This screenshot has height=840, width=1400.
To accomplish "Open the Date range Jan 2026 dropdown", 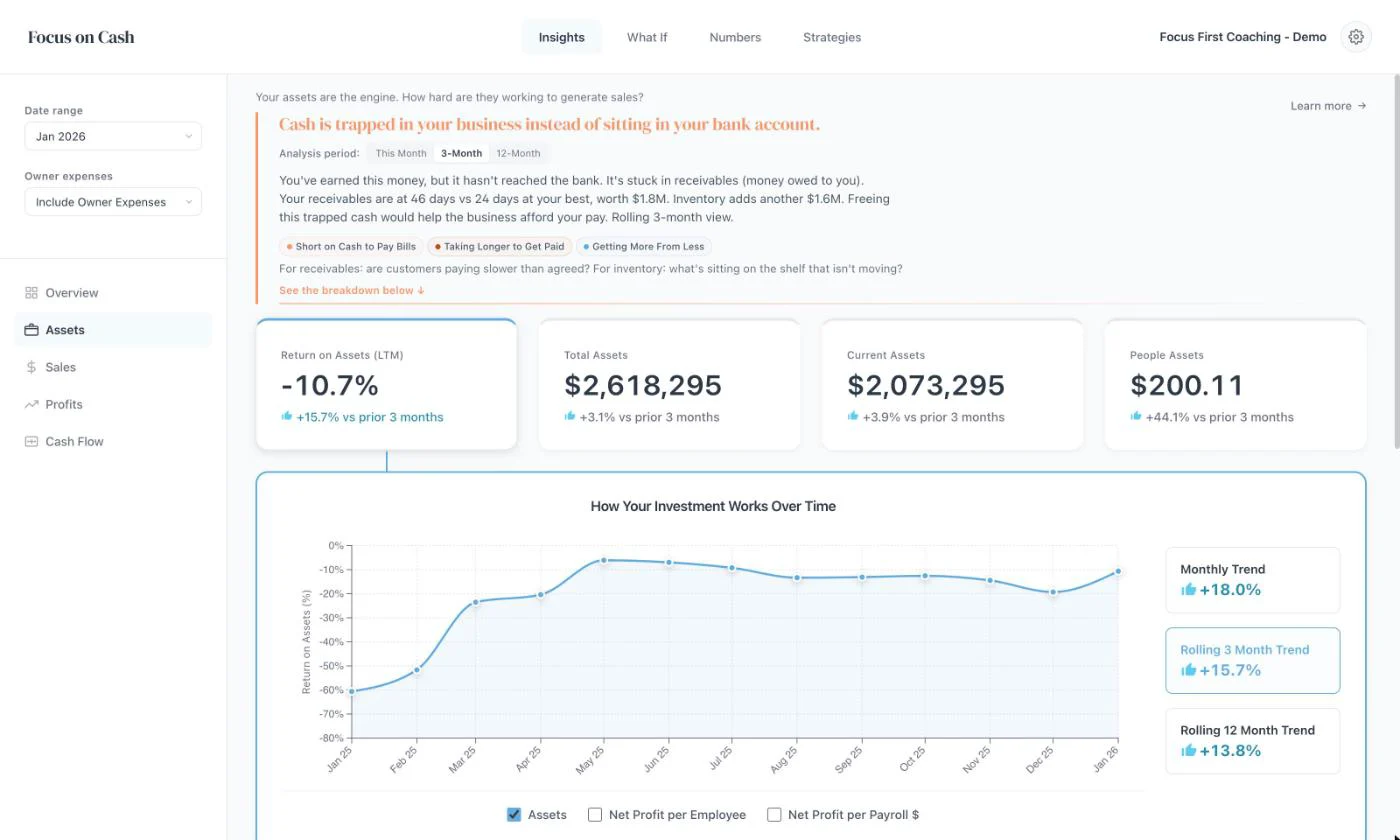I will pos(113,136).
